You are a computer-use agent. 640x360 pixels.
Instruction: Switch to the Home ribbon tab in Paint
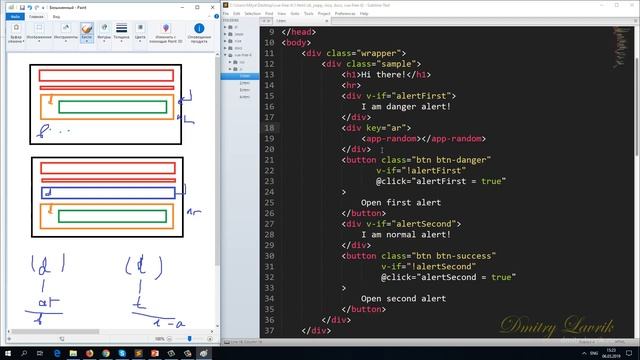(36, 17)
